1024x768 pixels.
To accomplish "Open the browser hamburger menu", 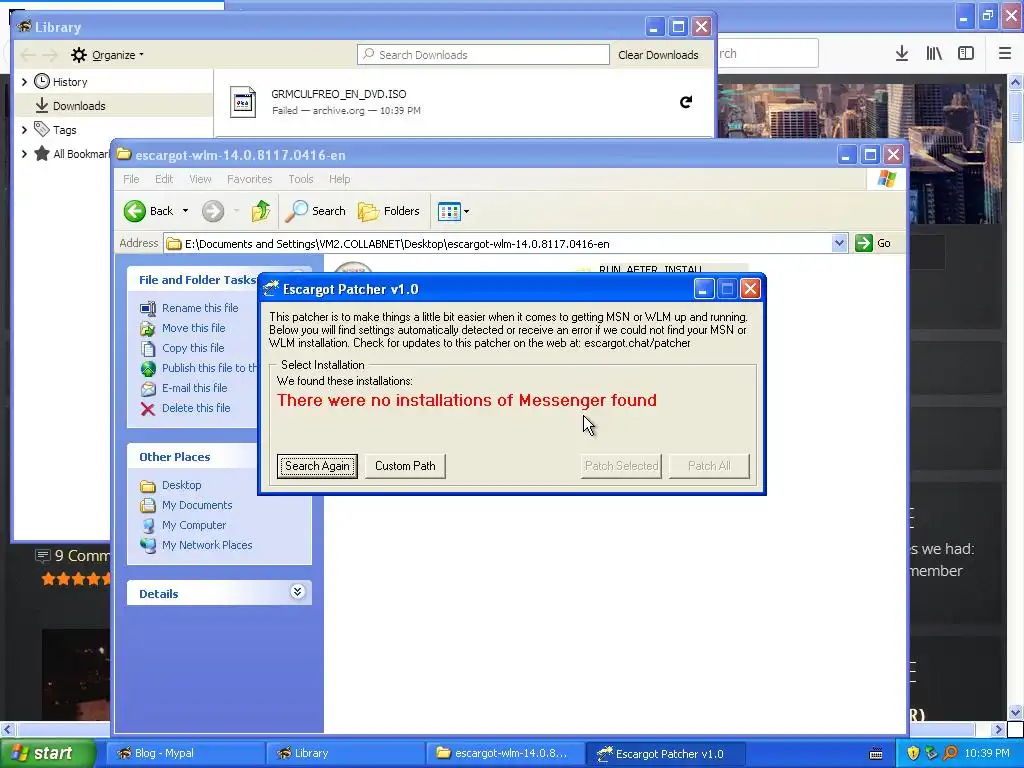I will point(1005,54).
